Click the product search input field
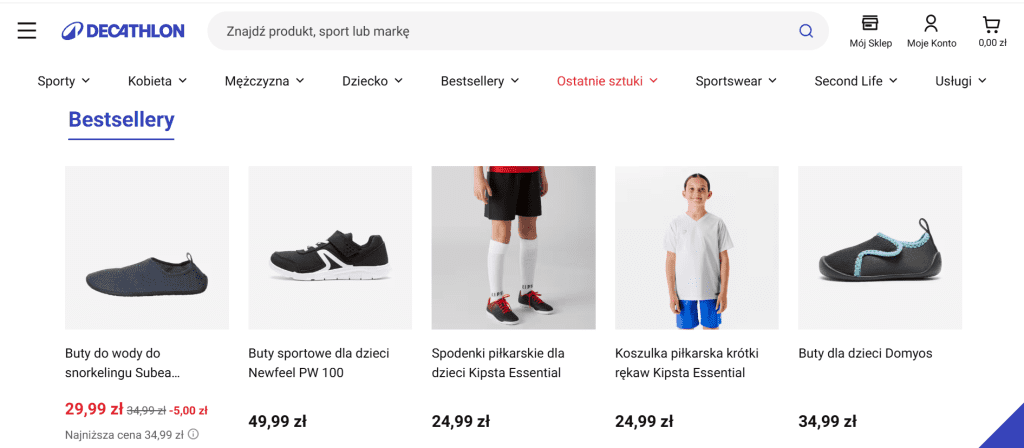1024x448 pixels. [x=500, y=31]
